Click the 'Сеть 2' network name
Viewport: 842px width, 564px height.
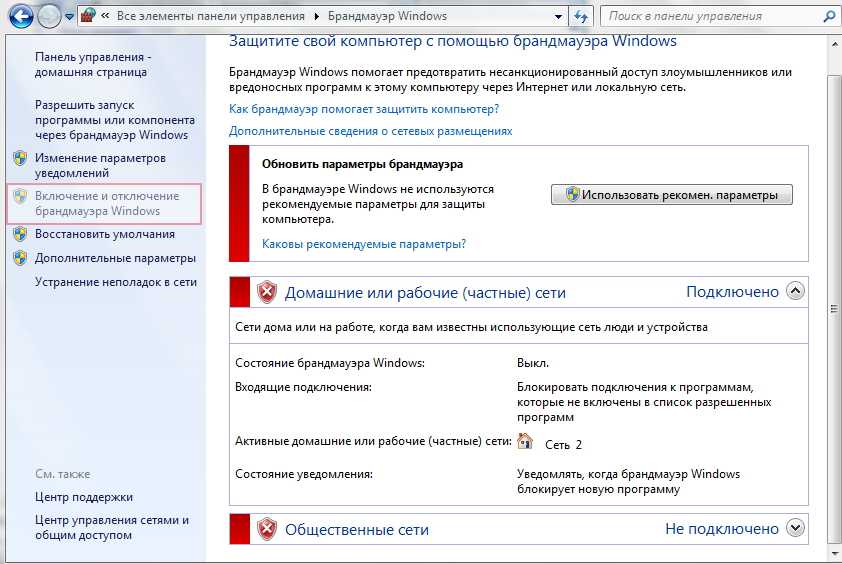563,445
